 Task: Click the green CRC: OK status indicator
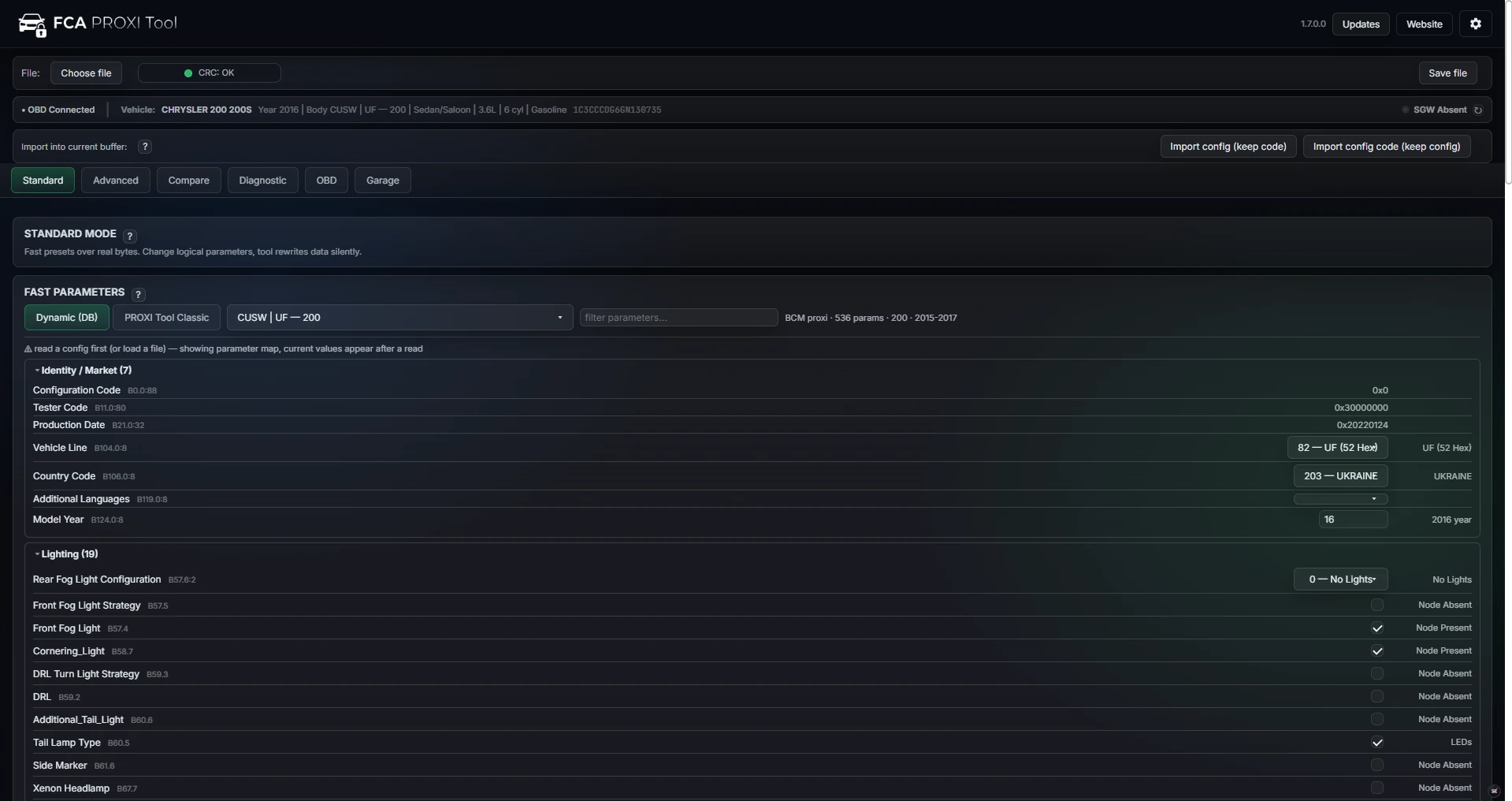pyautogui.click(x=210, y=73)
